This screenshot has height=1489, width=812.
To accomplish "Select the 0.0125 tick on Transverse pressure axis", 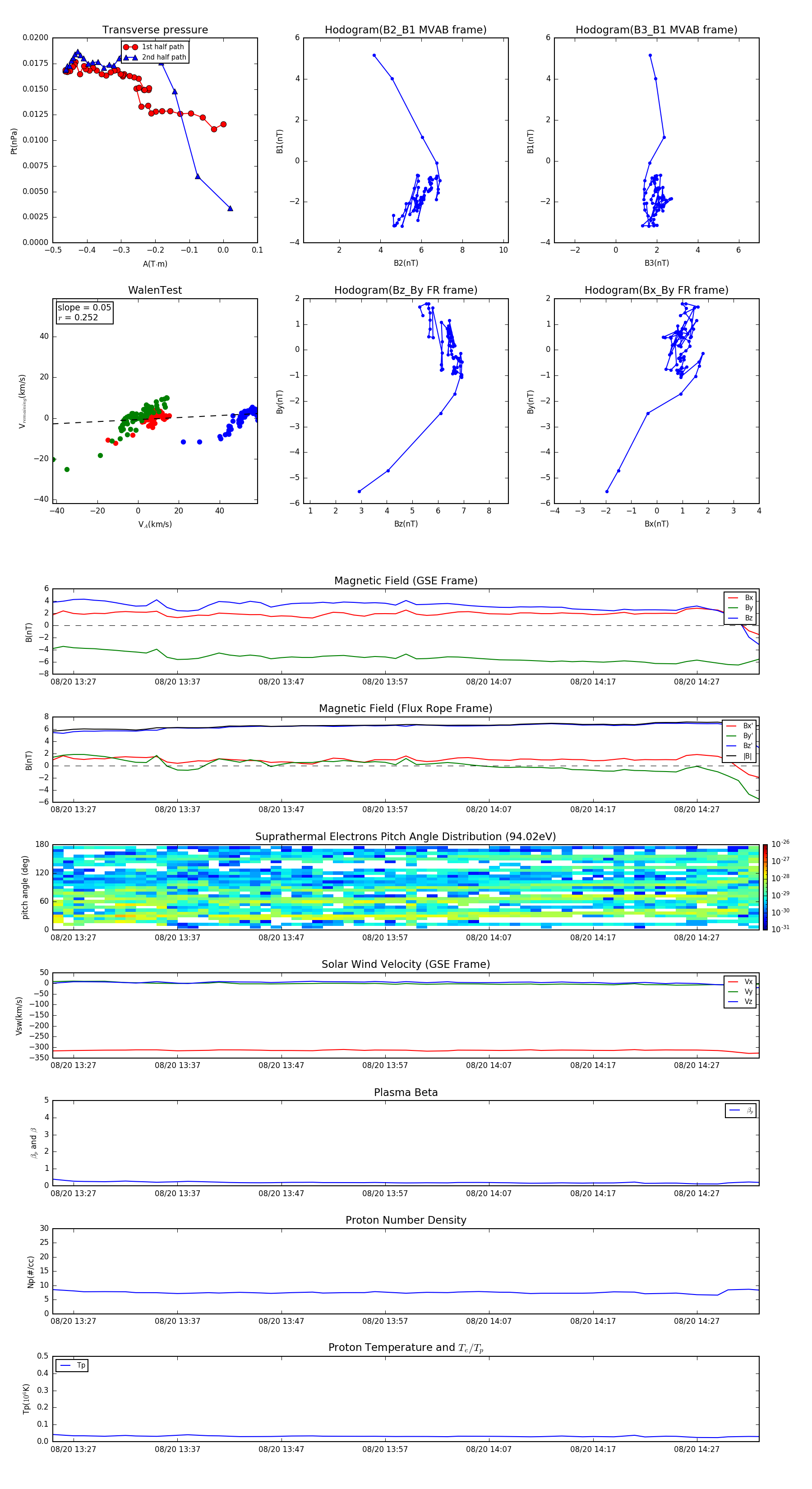I will (35, 115).
